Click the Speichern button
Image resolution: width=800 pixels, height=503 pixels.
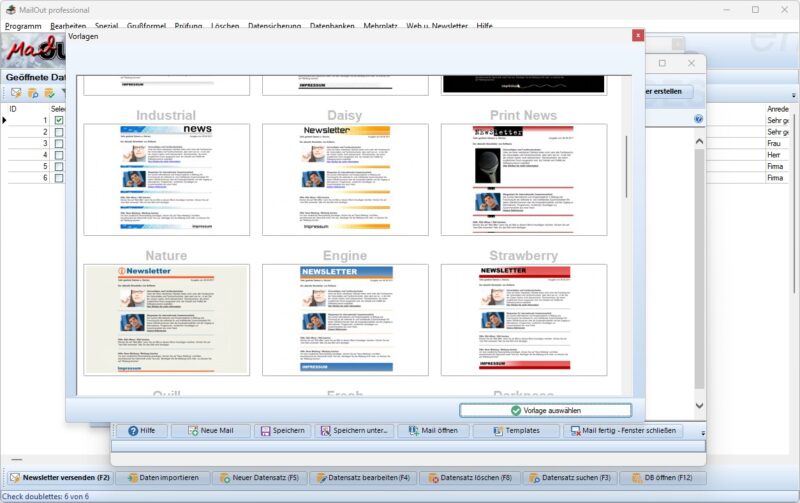[283, 431]
